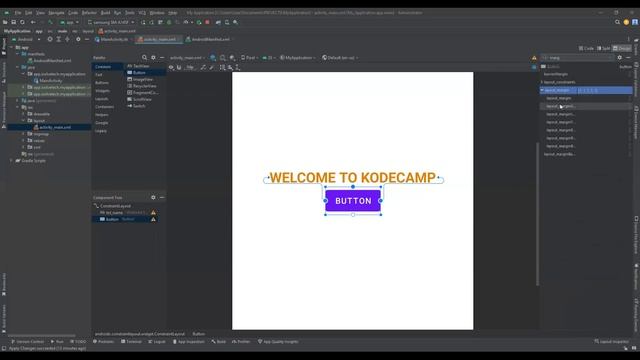
Task: Pick TextView from the palette
Action: point(138,66)
